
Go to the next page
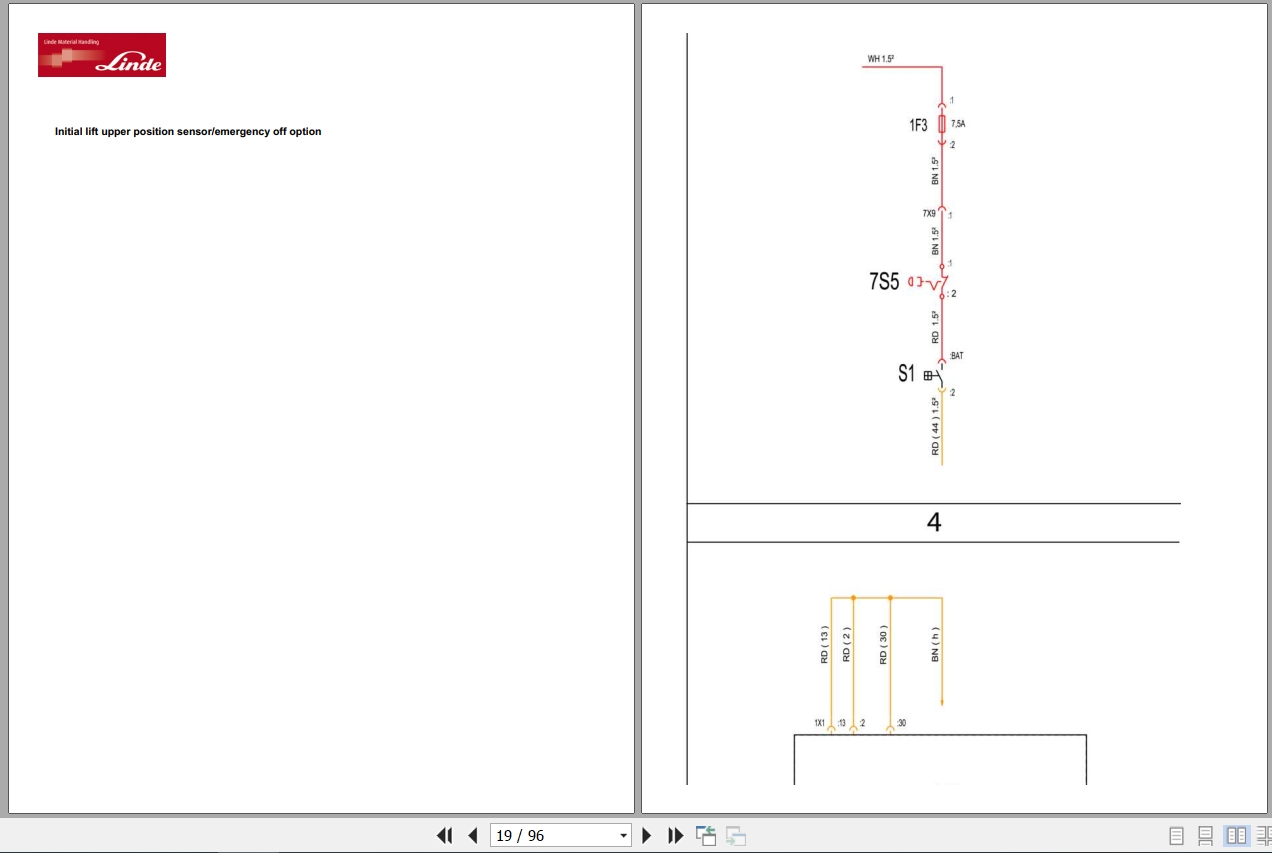pos(646,835)
